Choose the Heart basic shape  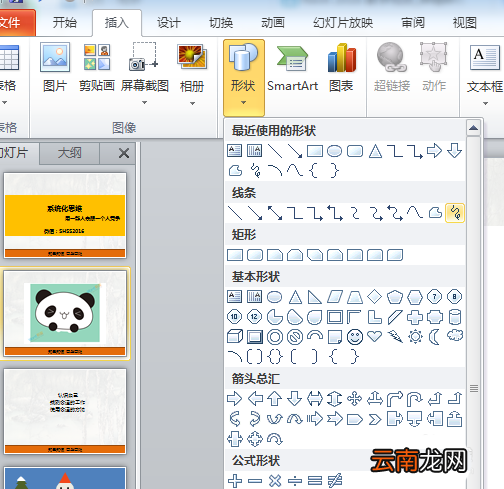375,337
